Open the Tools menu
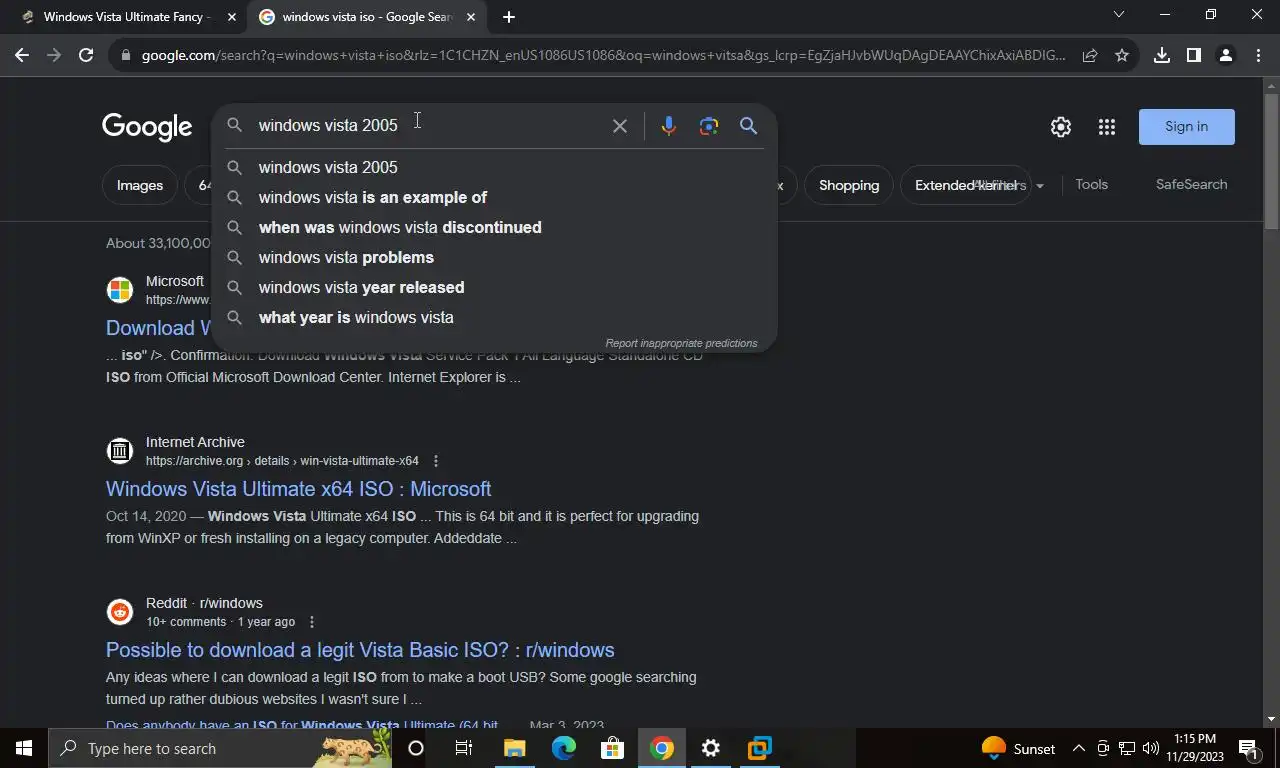 [x=1091, y=184]
